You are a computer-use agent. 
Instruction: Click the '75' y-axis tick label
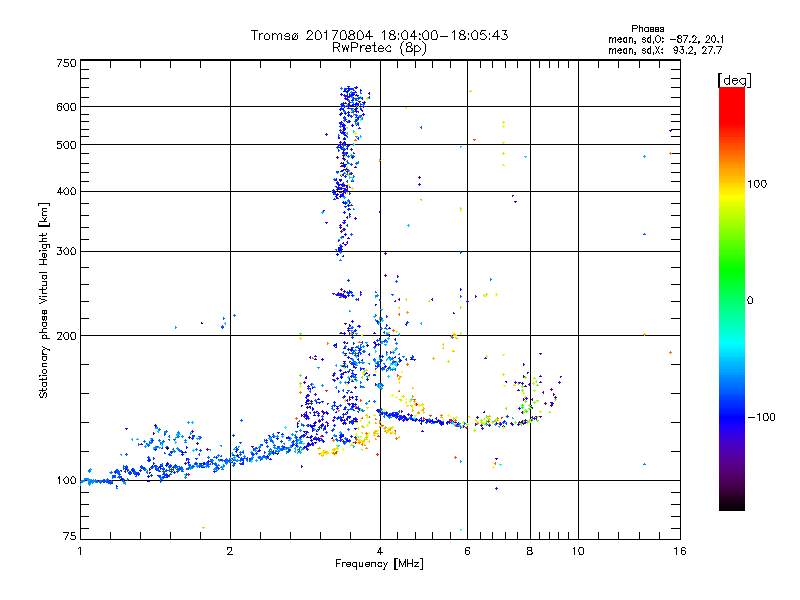pyautogui.click(x=70, y=536)
